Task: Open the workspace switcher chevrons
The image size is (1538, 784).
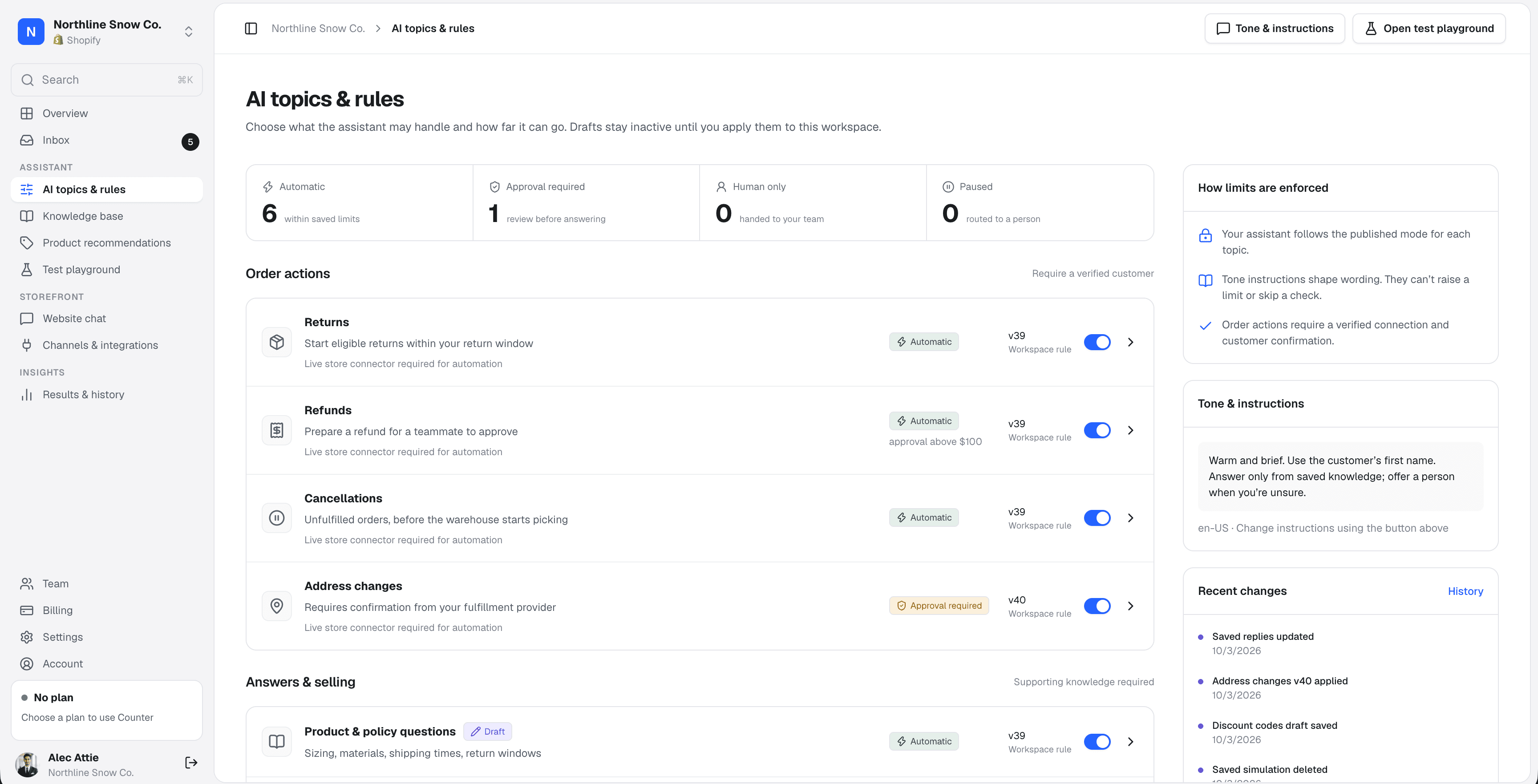Action: 189,32
